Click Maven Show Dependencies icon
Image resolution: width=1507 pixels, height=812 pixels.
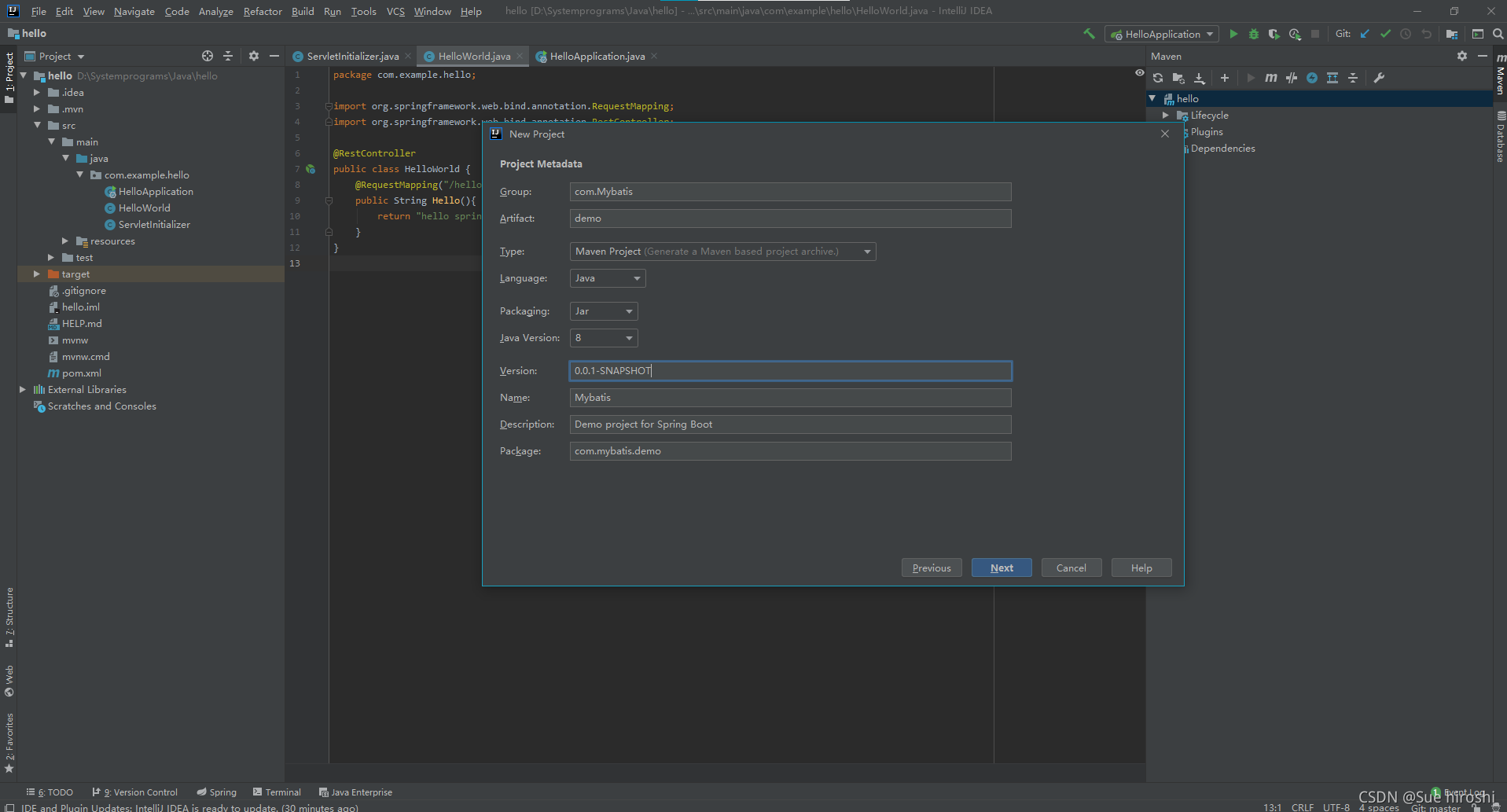[x=1332, y=78]
